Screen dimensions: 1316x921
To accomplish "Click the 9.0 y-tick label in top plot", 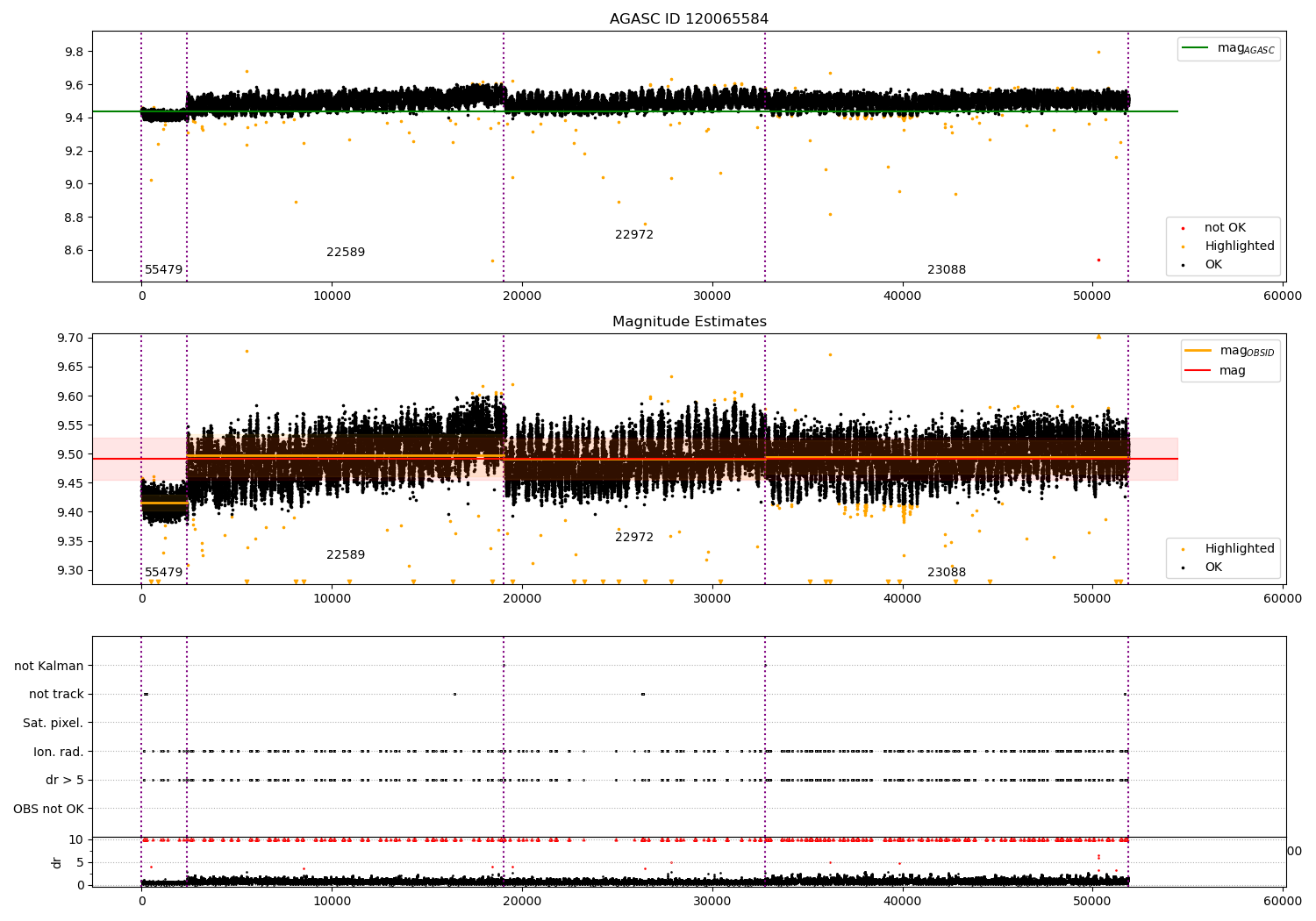I will pyautogui.click(x=74, y=185).
